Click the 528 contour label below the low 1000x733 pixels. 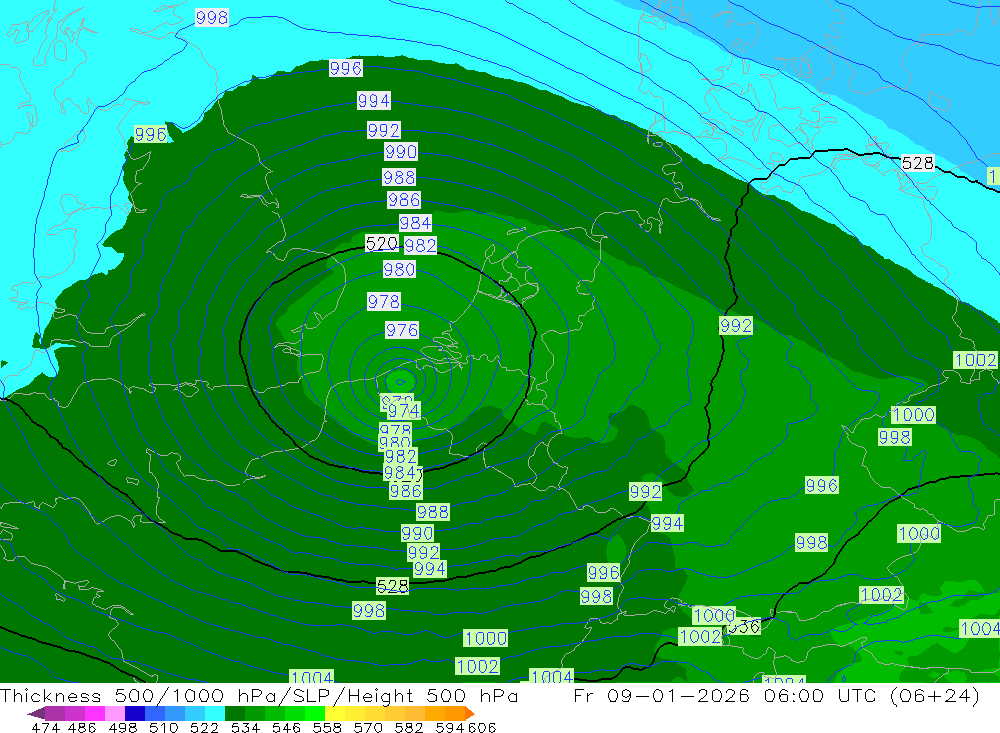coord(392,586)
